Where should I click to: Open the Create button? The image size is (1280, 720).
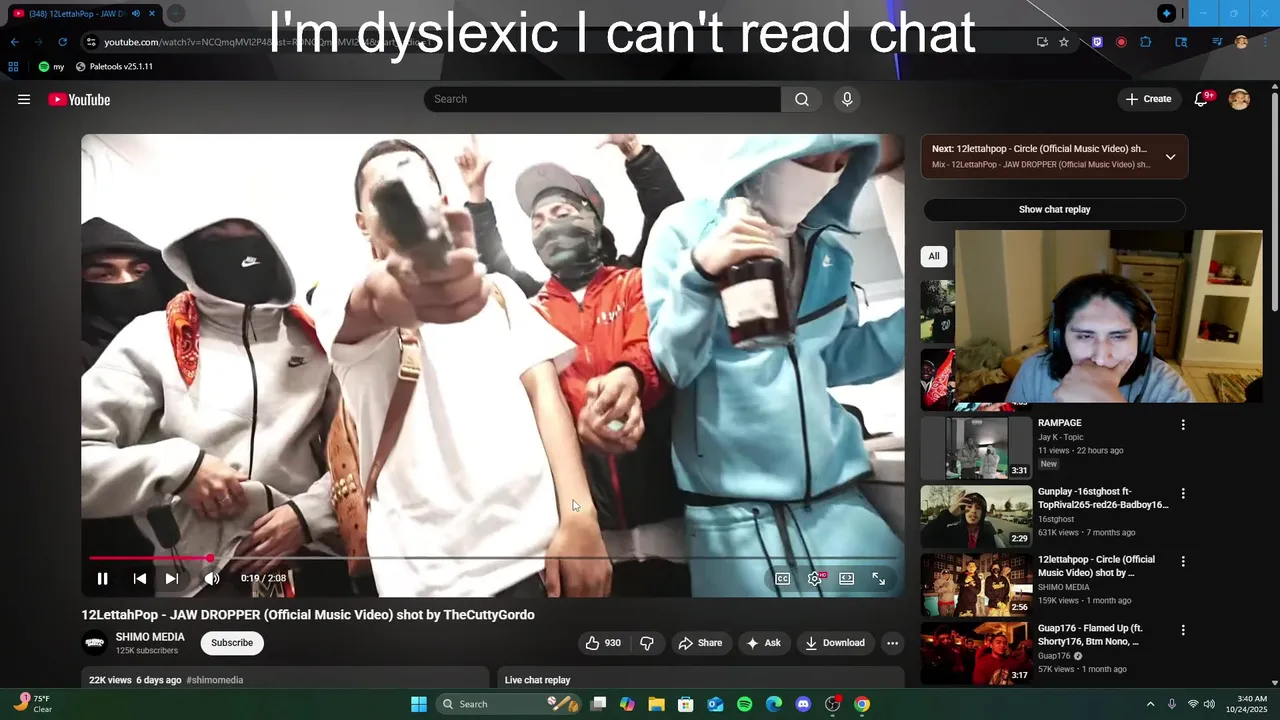1148,99
